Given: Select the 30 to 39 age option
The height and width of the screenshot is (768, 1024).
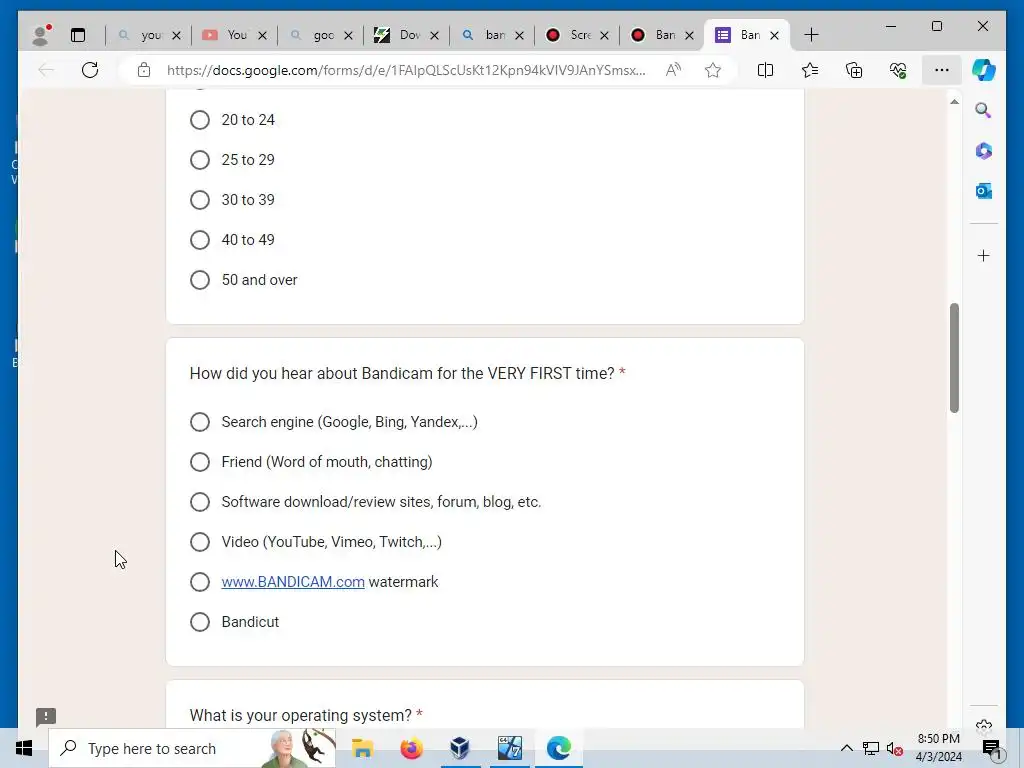Looking at the screenshot, I should point(200,200).
